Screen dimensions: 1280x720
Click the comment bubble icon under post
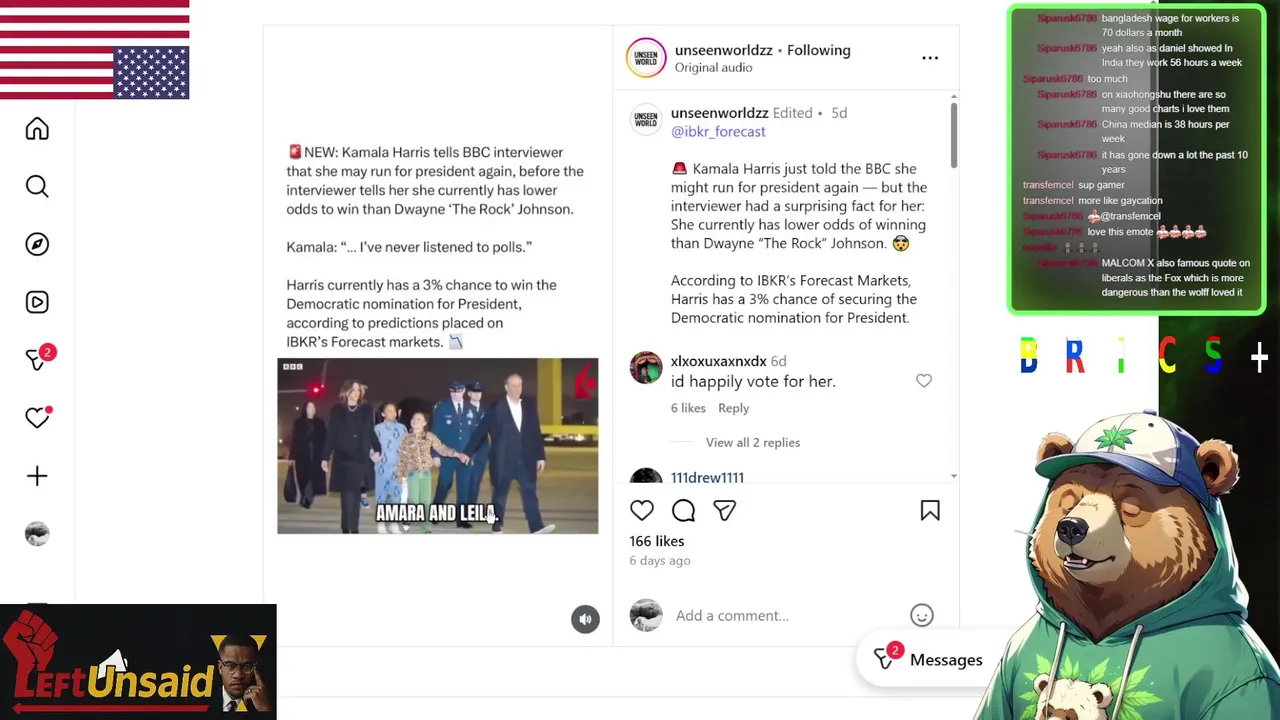tap(684, 511)
